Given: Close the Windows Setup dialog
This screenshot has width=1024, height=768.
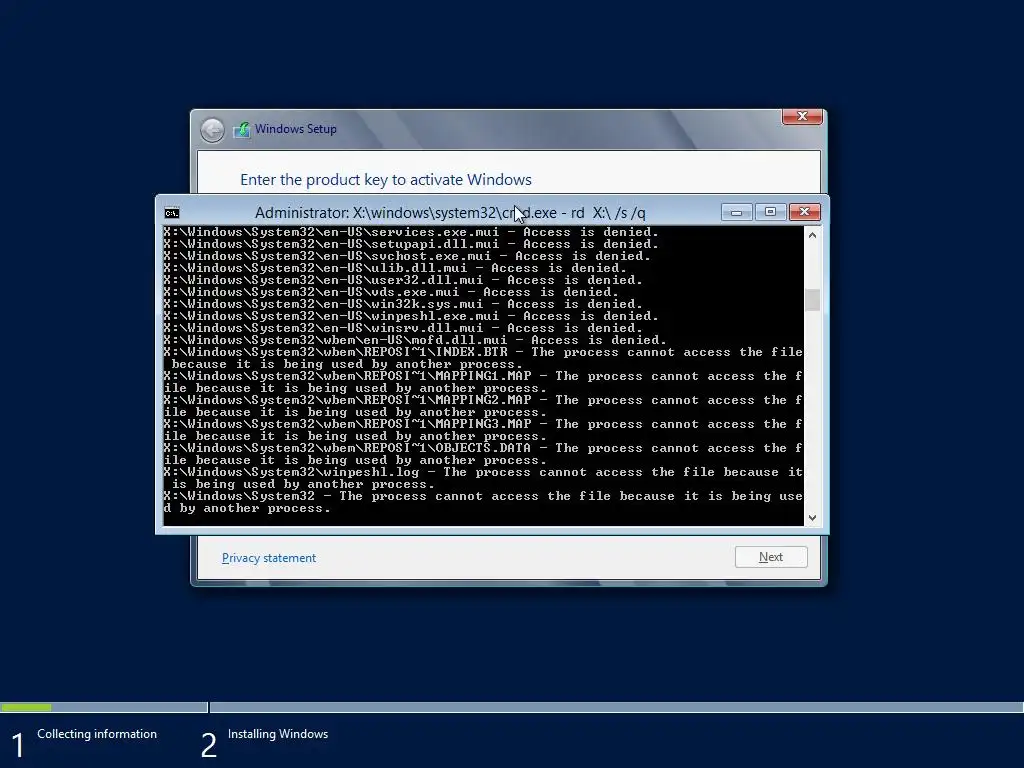Looking at the screenshot, I should 802,116.
